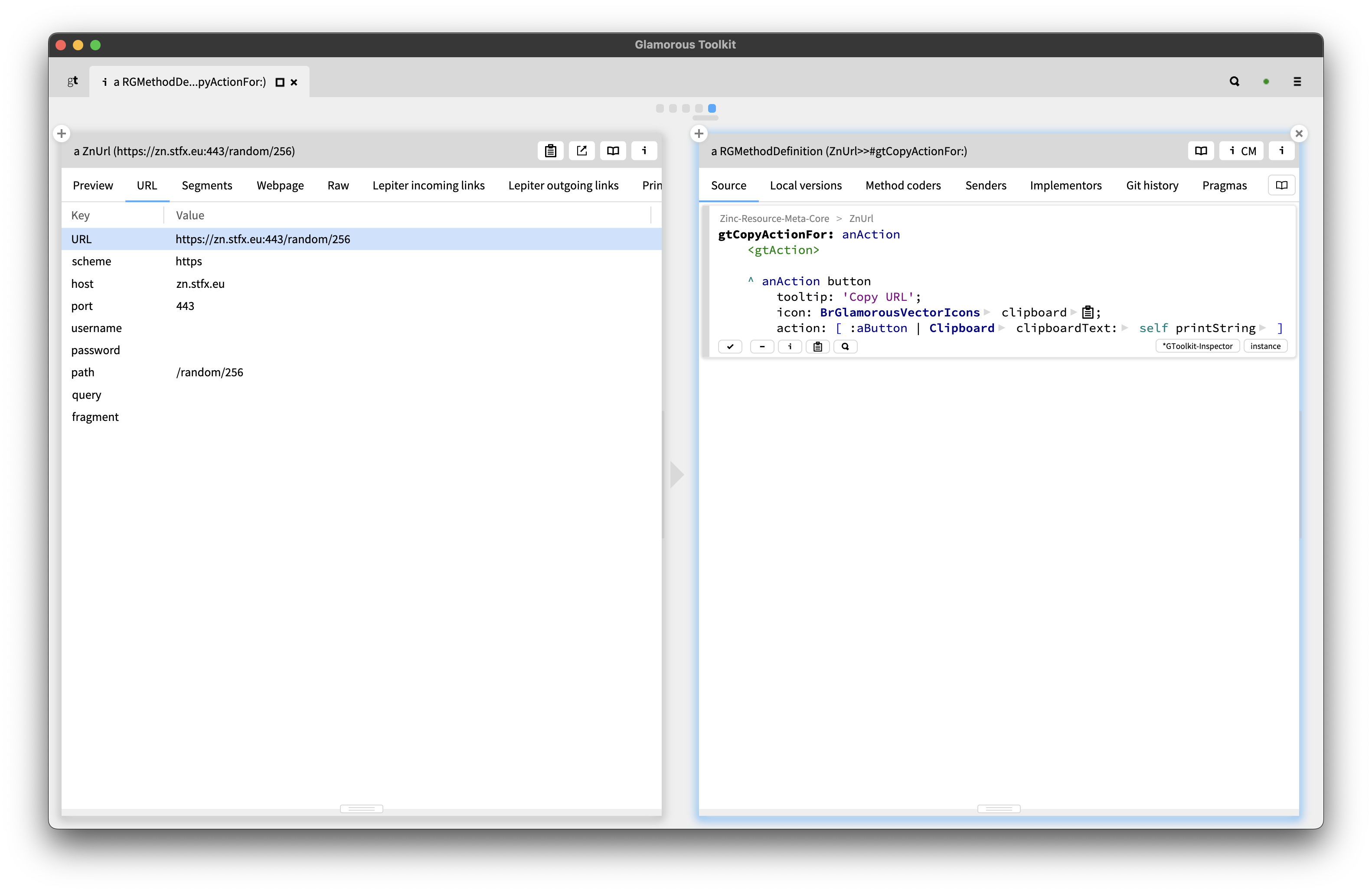Open the ZnUrl in an external window
Viewport: 1372px width, 893px height.
581,150
